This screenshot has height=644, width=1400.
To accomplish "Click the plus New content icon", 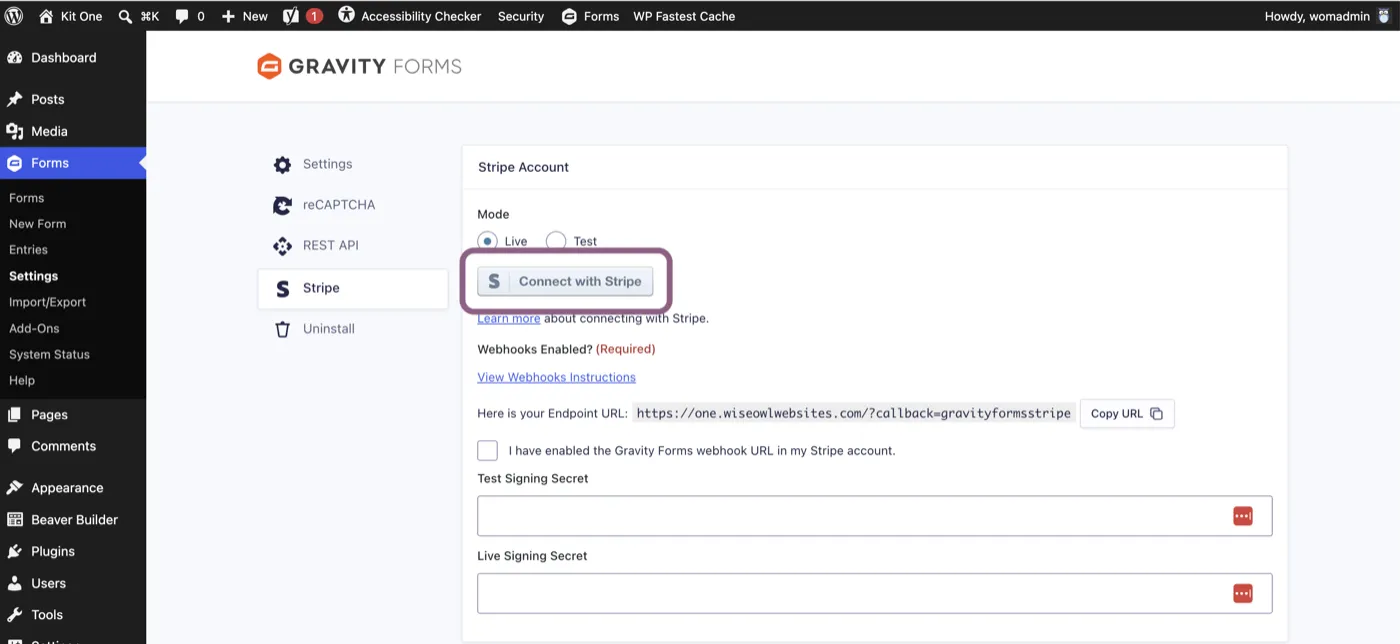I will [228, 16].
